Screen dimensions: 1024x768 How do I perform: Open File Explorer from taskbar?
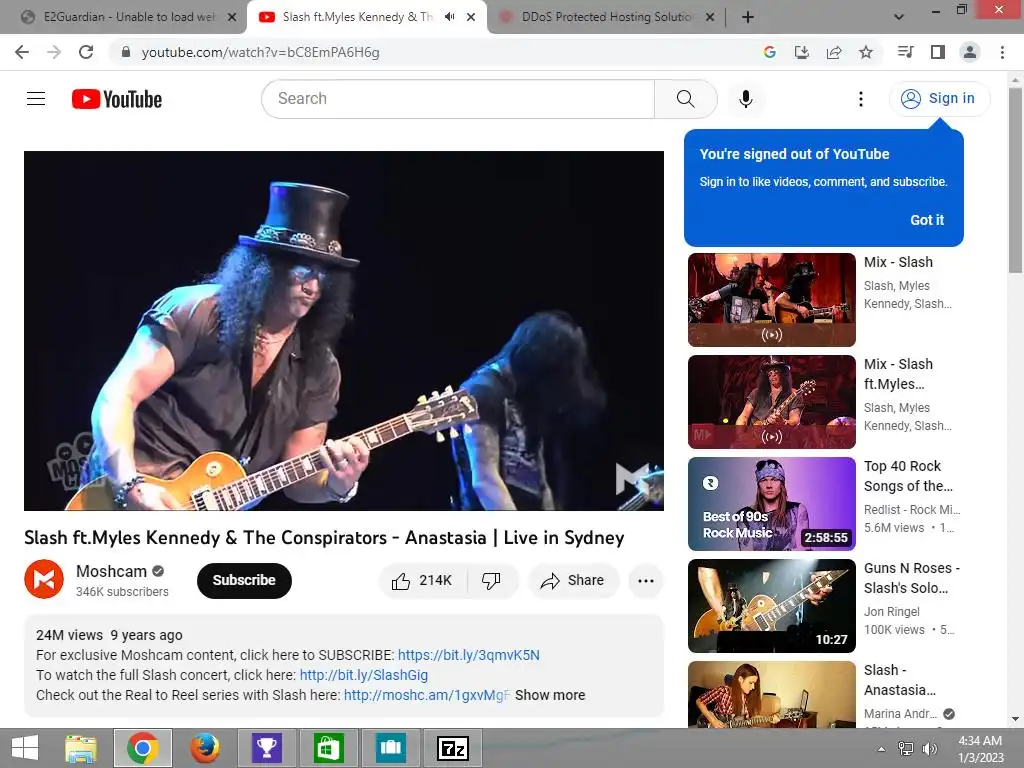[x=81, y=748]
